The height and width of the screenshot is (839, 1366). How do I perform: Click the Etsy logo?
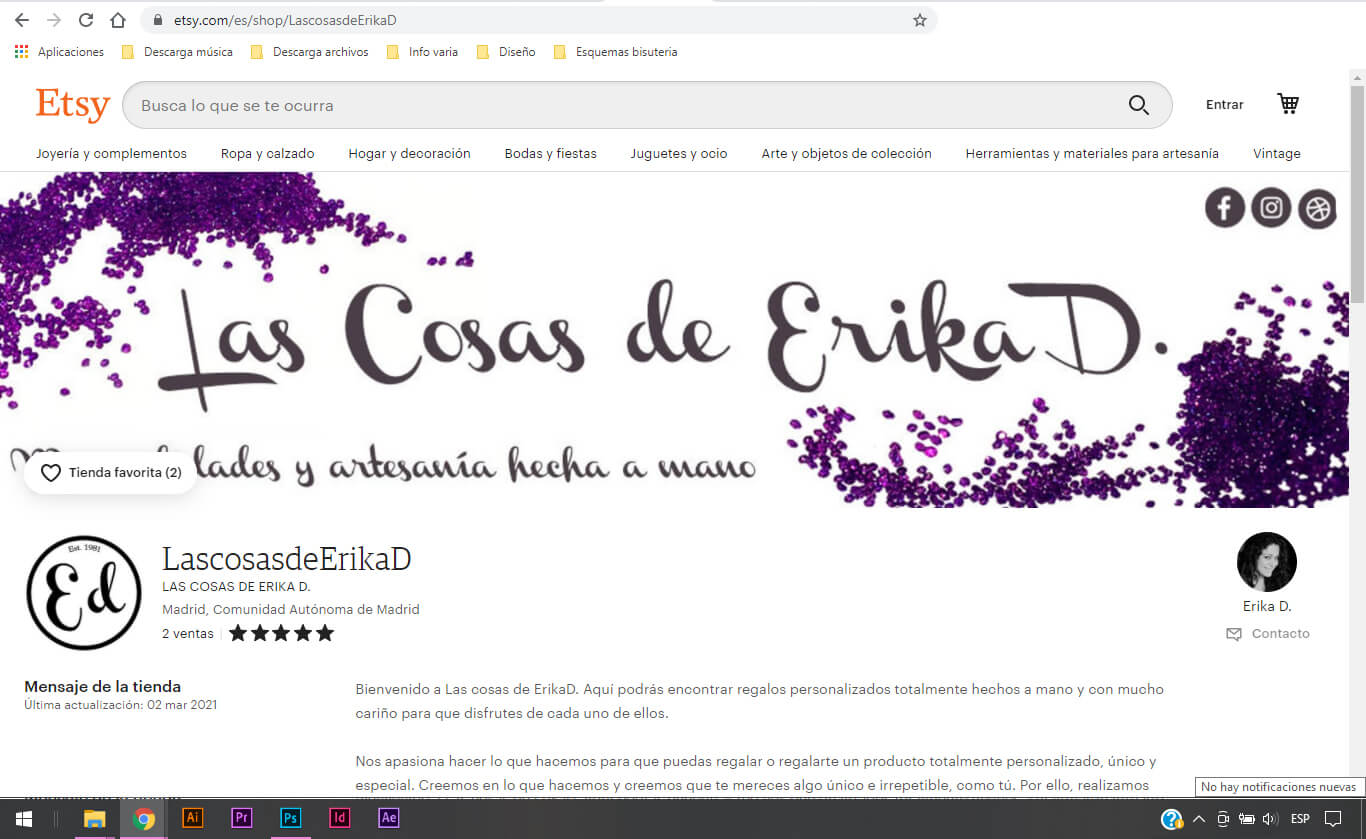pos(72,105)
